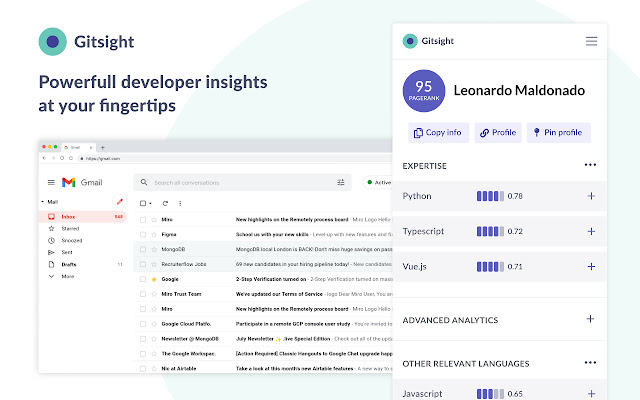The image size is (640, 400).
Task: Expand the Typescript expertise row
Action: (591, 231)
